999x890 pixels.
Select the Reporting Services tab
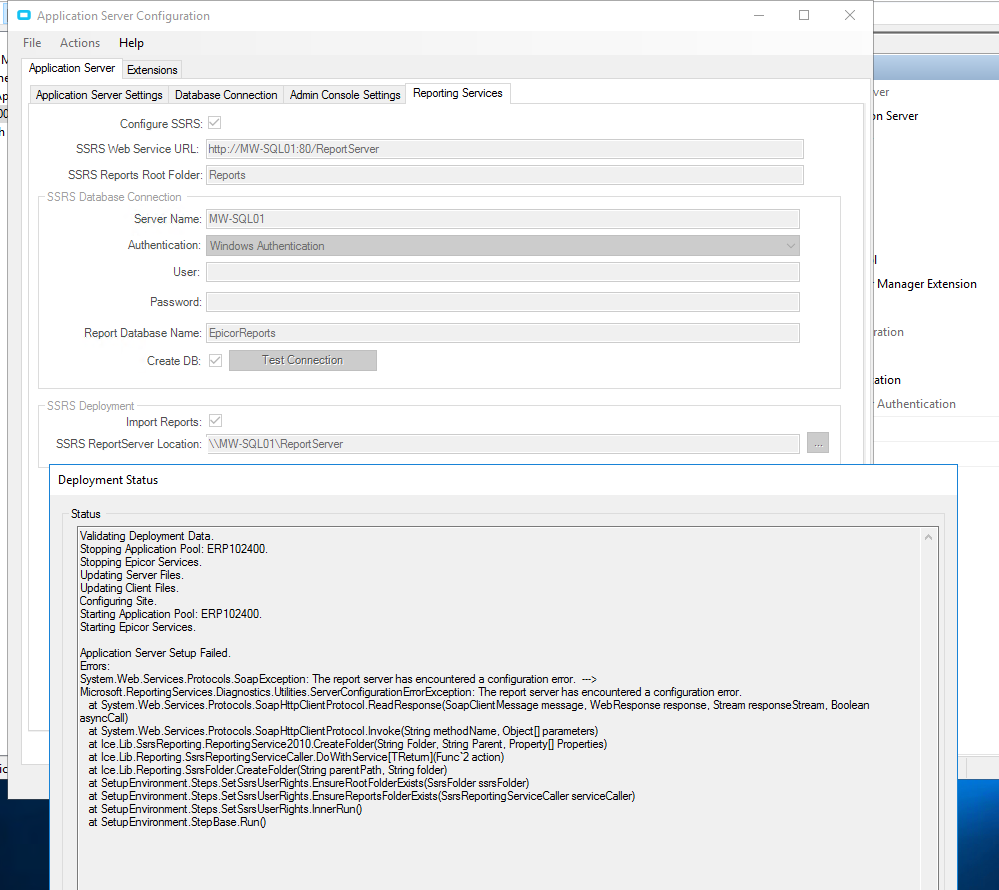point(457,93)
